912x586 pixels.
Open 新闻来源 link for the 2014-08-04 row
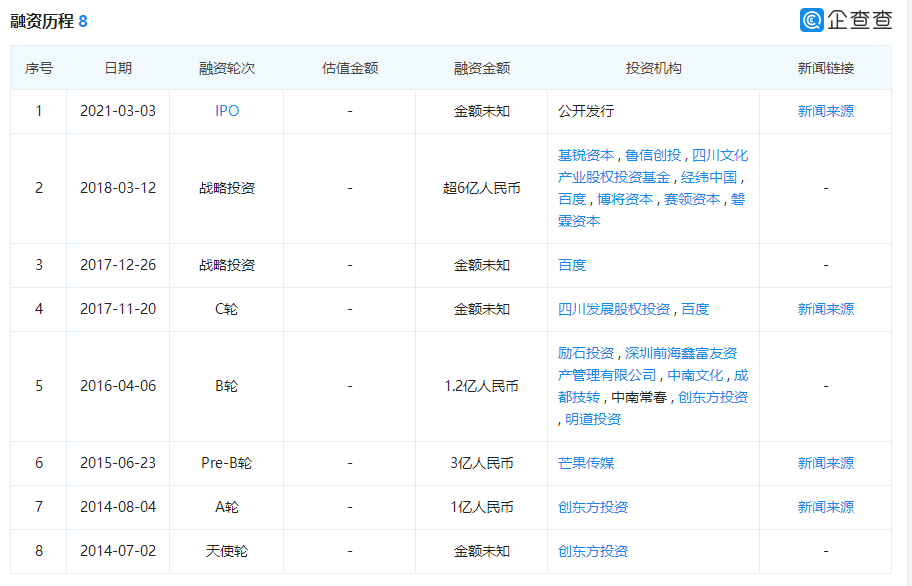pos(825,507)
